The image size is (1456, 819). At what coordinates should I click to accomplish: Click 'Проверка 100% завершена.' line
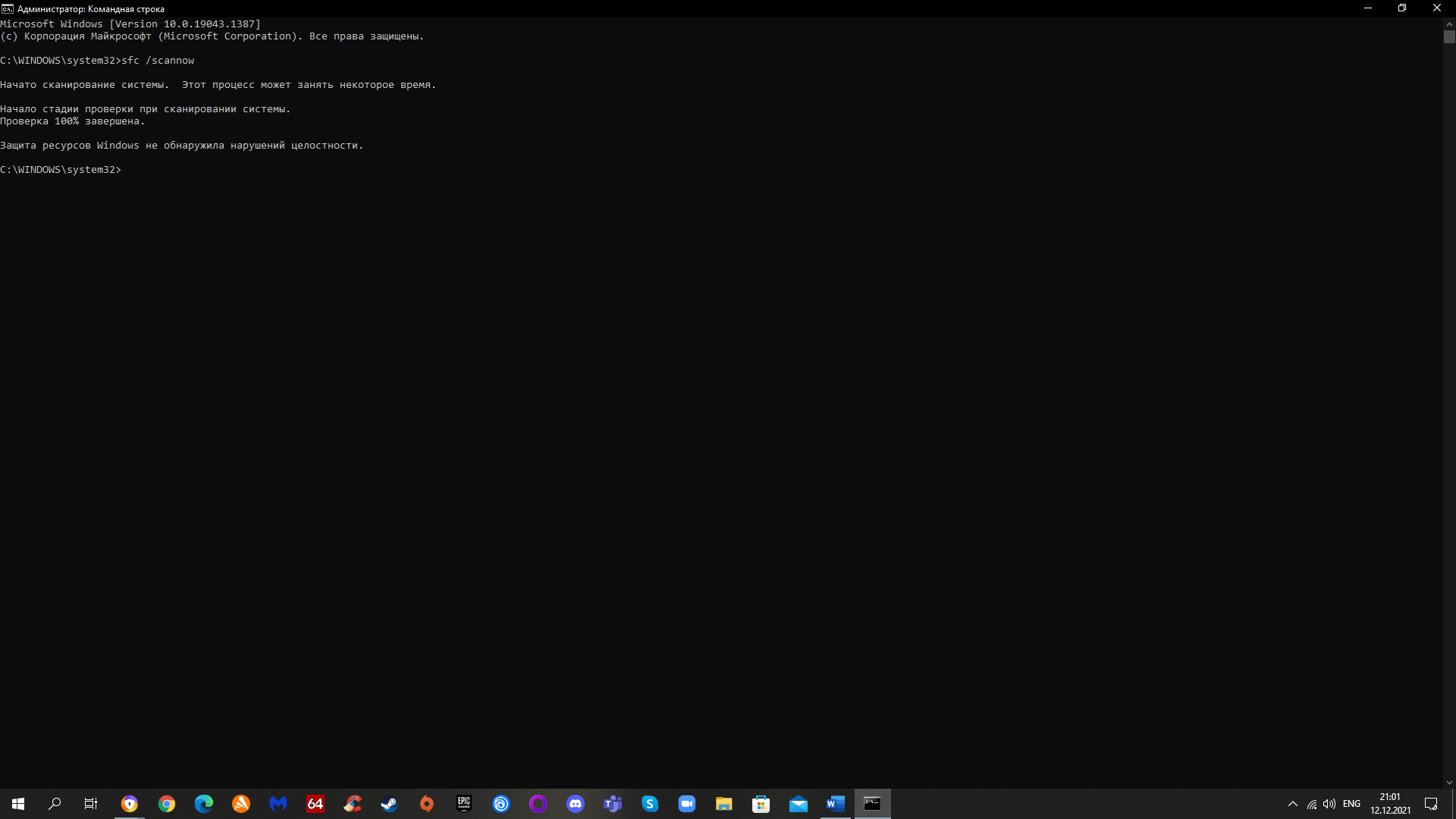pyautogui.click(x=72, y=121)
